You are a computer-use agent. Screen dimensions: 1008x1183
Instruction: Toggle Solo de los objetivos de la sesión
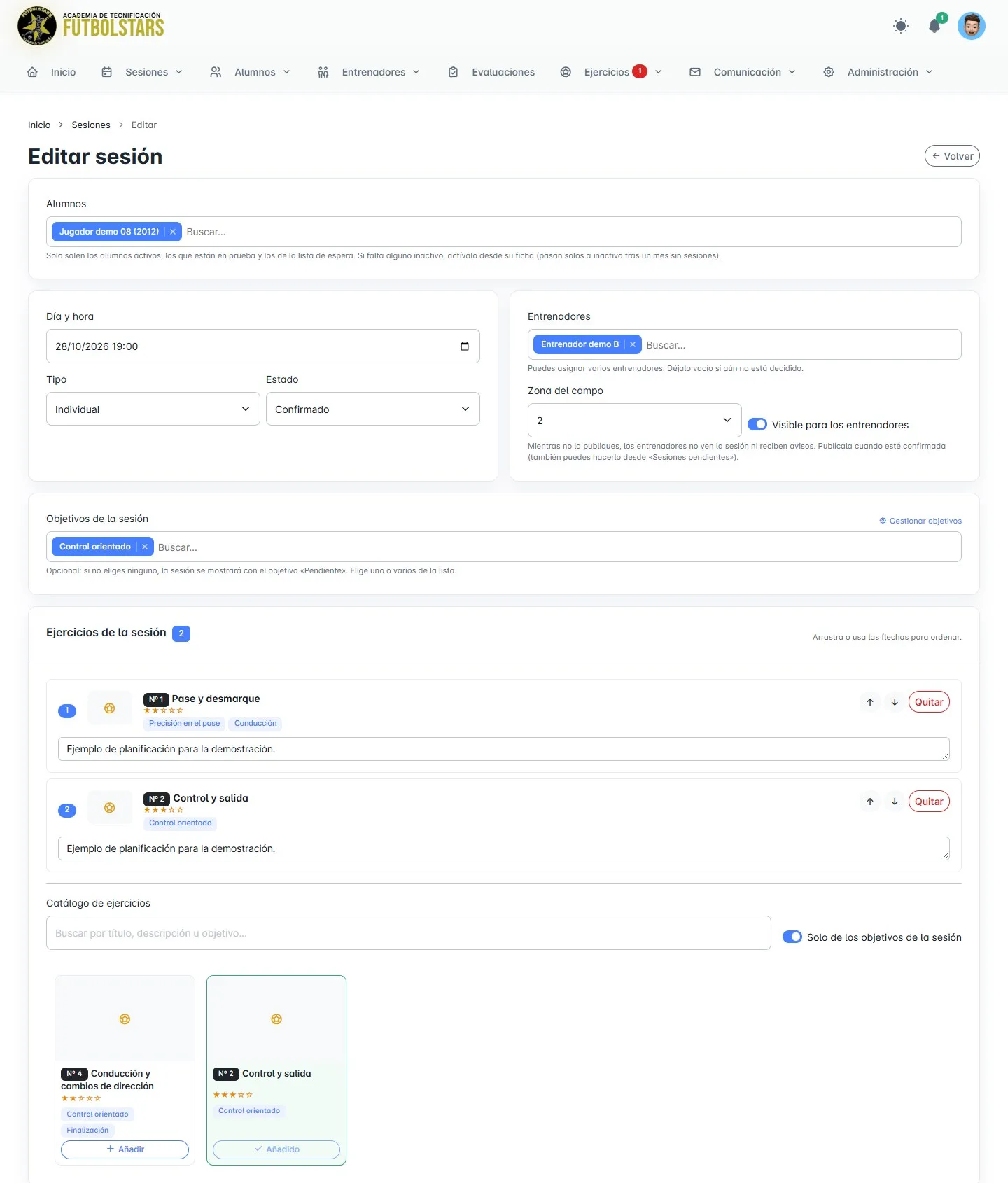click(792, 937)
